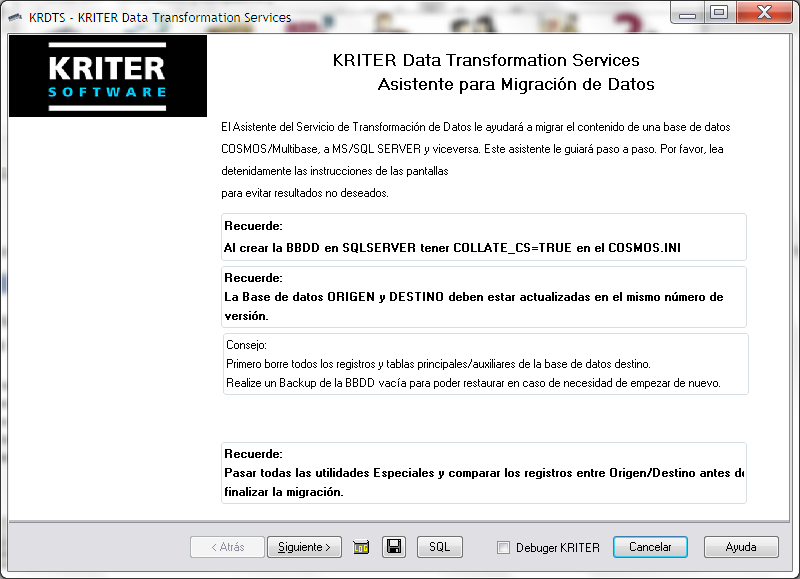Open Ayuda help
The width and height of the screenshot is (800, 579).
pyautogui.click(x=741, y=547)
